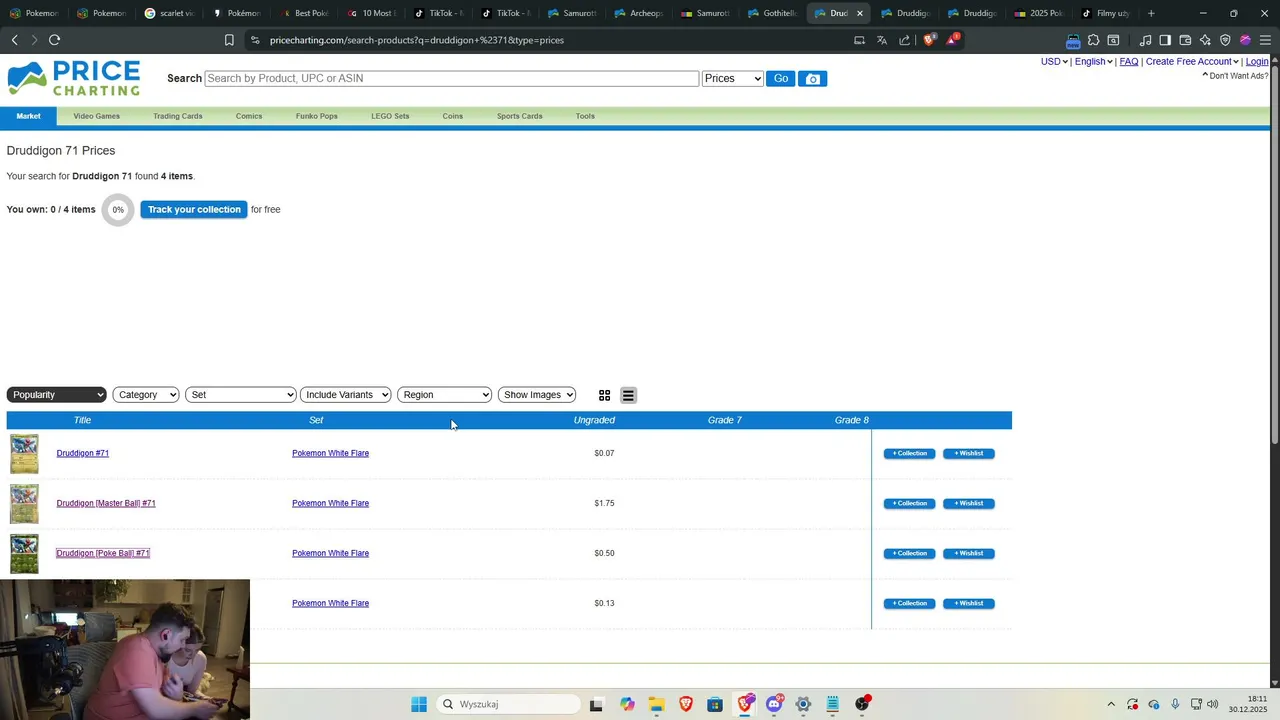
Task: Click the Druddigon #71 card thumbnail
Action: [24, 454]
